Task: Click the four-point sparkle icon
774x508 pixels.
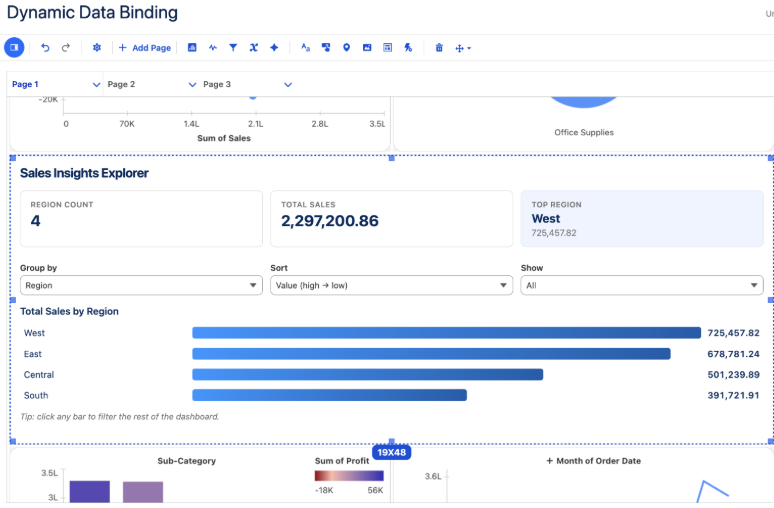Action: [x=274, y=47]
